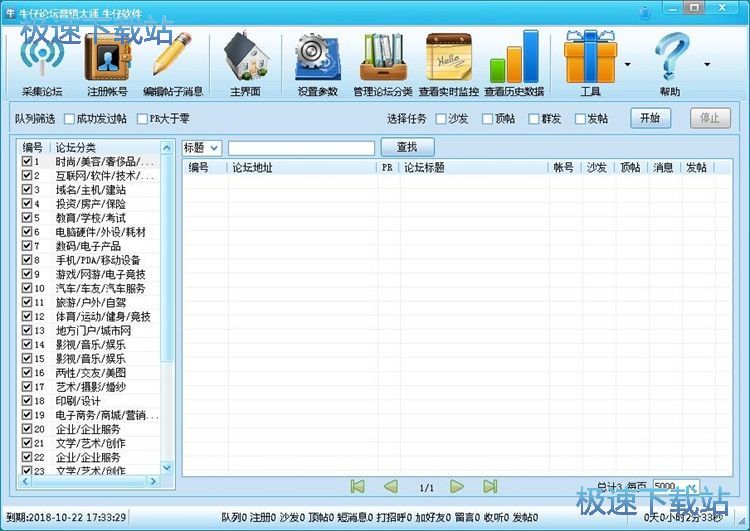Viewport: 750px width, 531px height.
Task: Expand the 工具 toolbar dropdown arrow
Action: pyautogui.click(x=627, y=65)
